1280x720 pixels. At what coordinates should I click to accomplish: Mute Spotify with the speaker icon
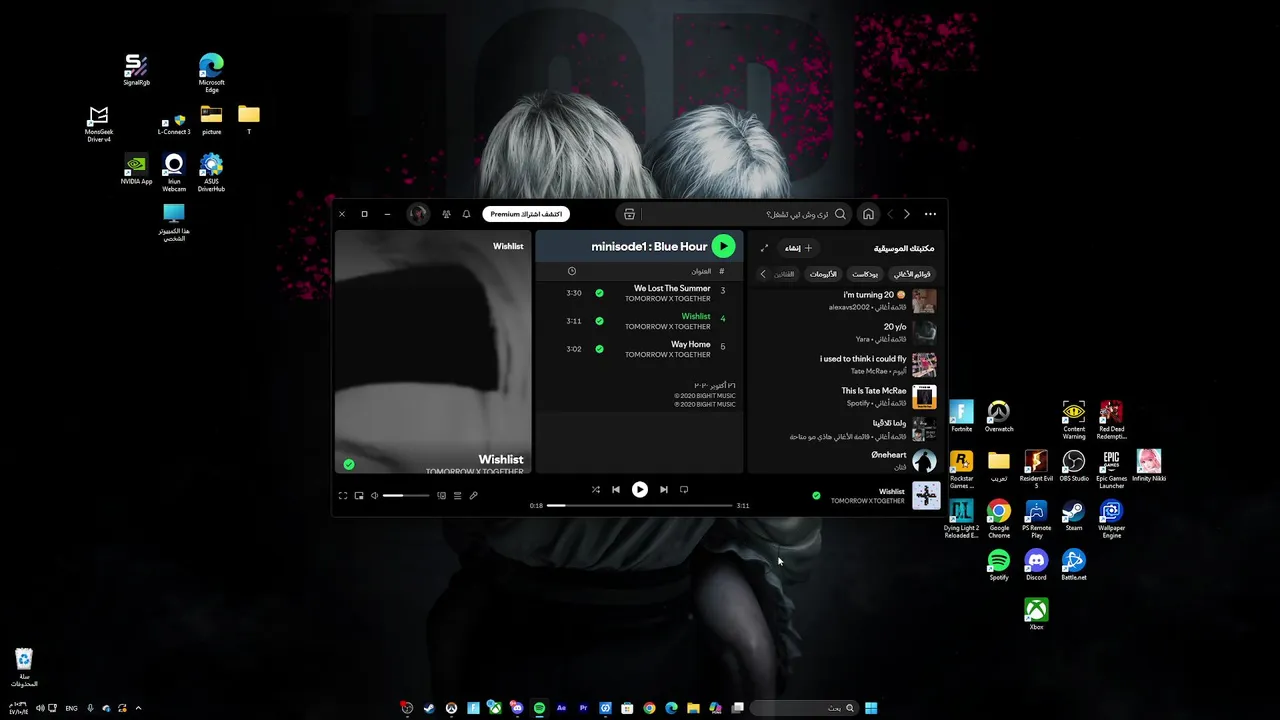pos(375,496)
